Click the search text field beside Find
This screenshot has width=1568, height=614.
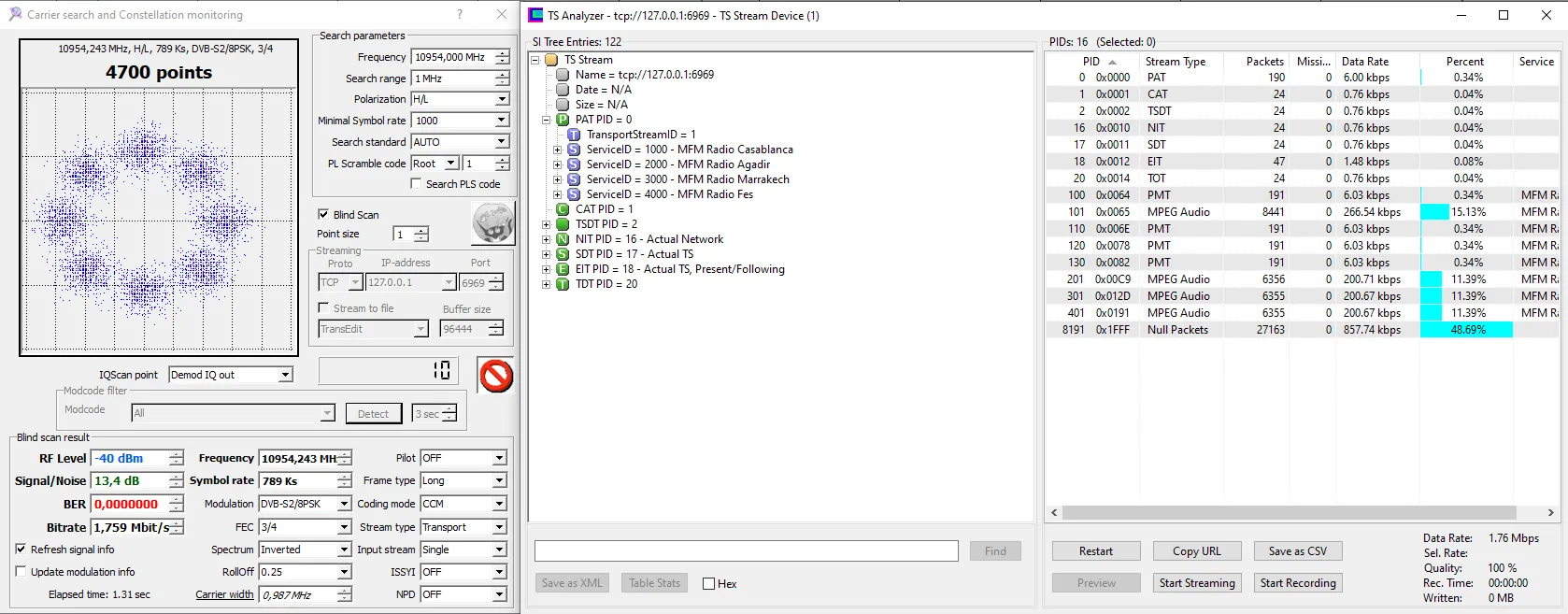(746, 551)
